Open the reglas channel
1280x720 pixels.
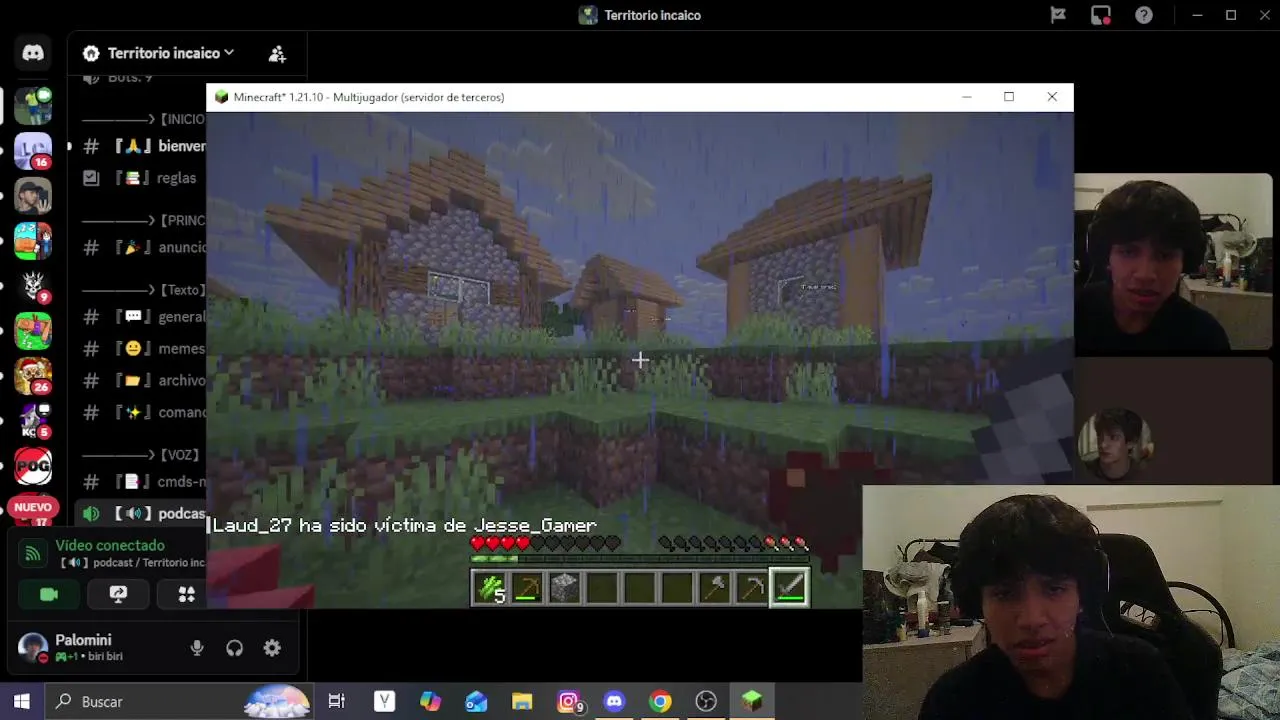tap(144, 178)
